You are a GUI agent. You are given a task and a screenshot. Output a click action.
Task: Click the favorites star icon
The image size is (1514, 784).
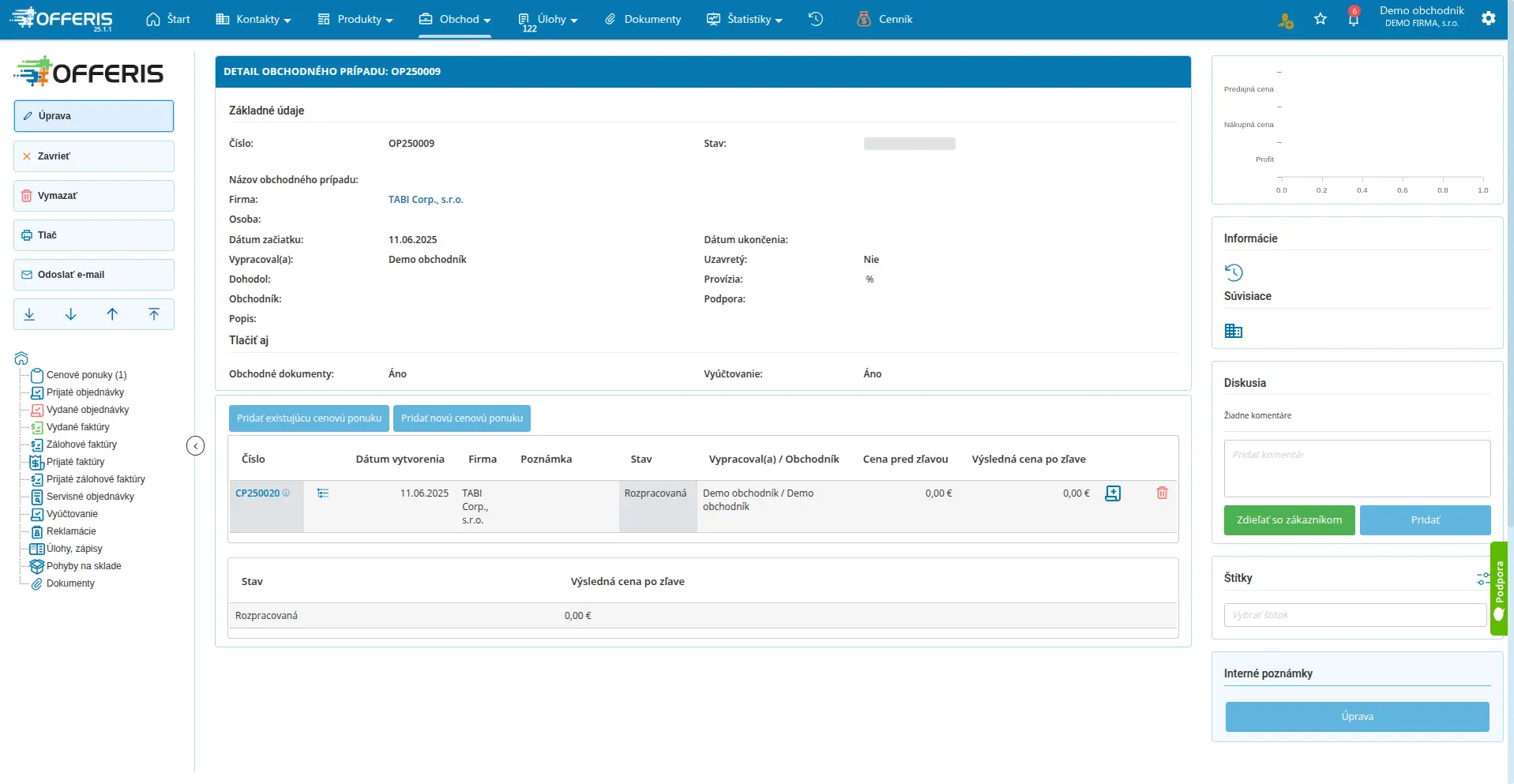1321,19
